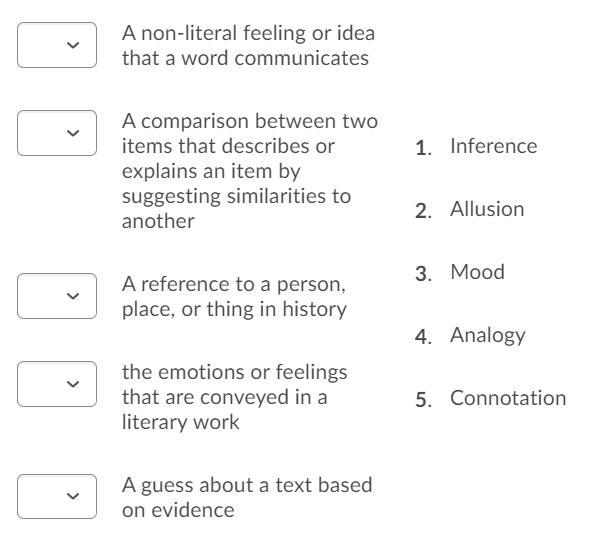
Task: Open dropdown for emotions or feelings definition
Action: [57, 384]
